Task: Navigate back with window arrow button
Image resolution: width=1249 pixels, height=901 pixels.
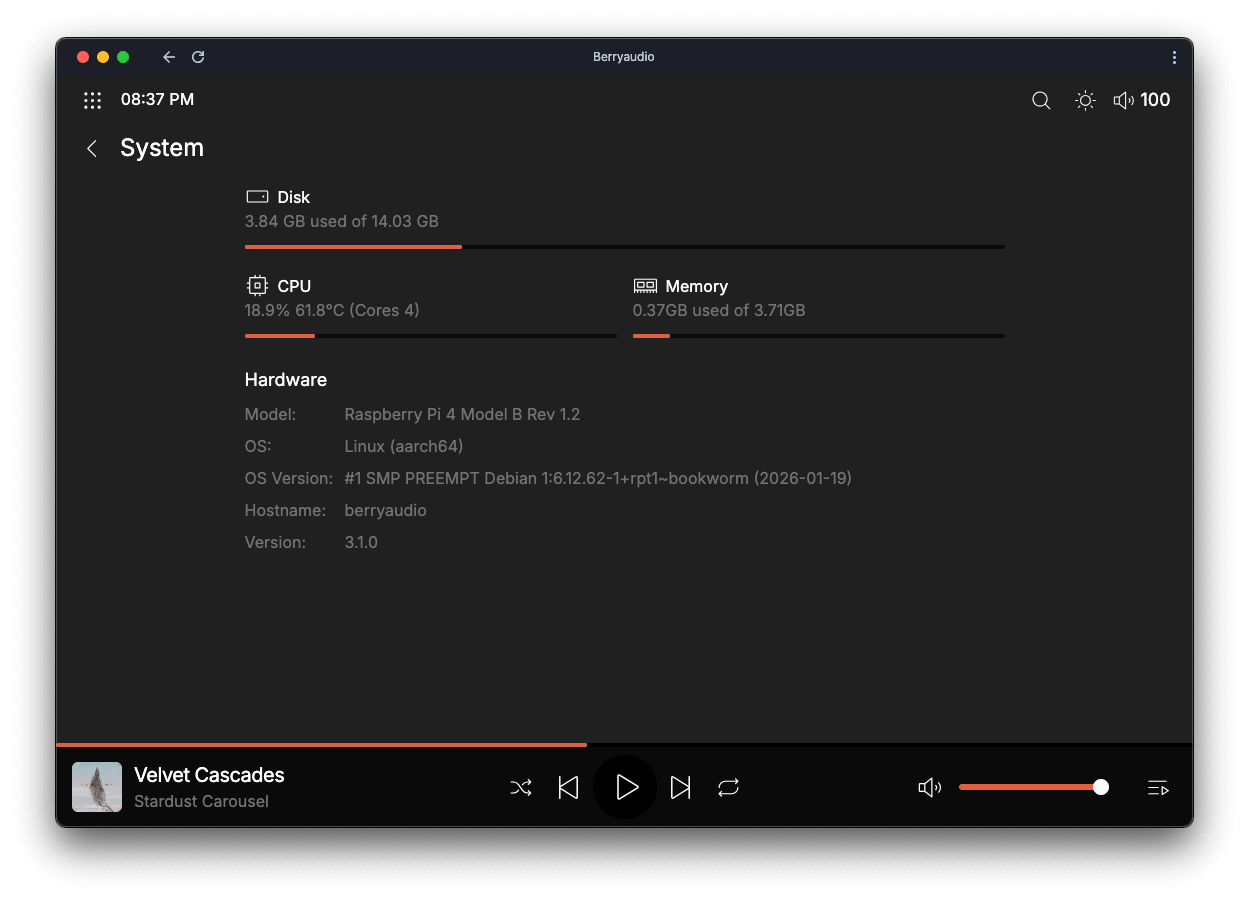Action: pyautogui.click(x=169, y=57)
